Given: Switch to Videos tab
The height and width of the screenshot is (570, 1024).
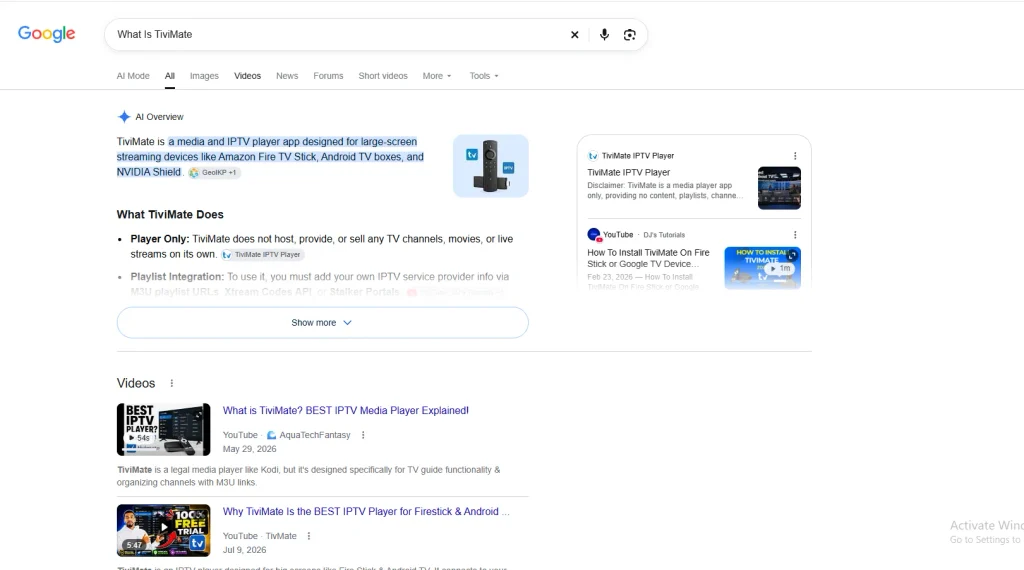Looking at the screenshot, I should 248,76.
